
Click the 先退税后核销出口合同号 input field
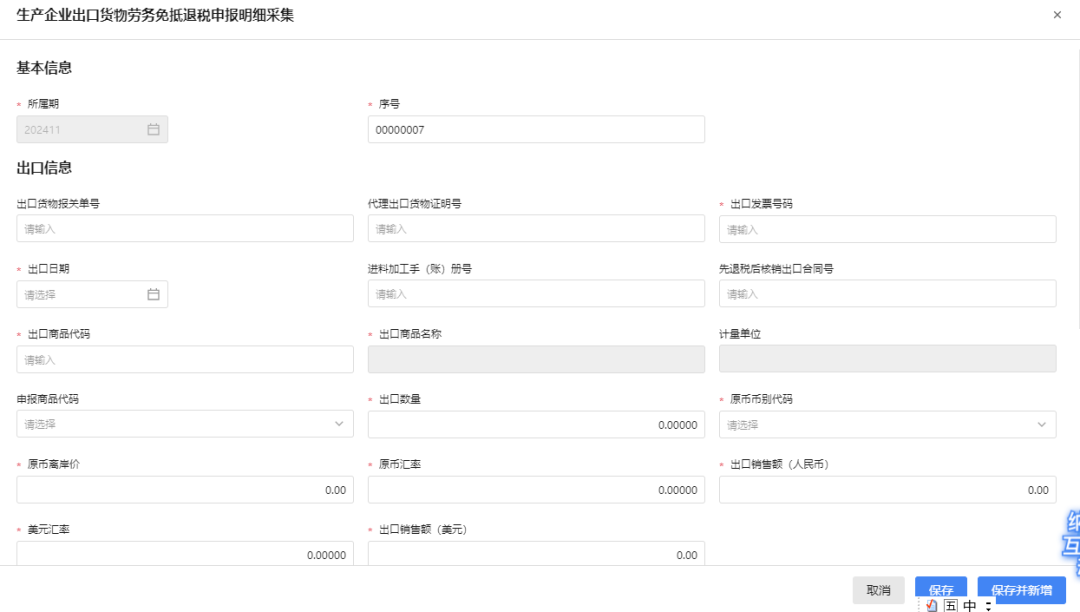click(x=887, y=294)
